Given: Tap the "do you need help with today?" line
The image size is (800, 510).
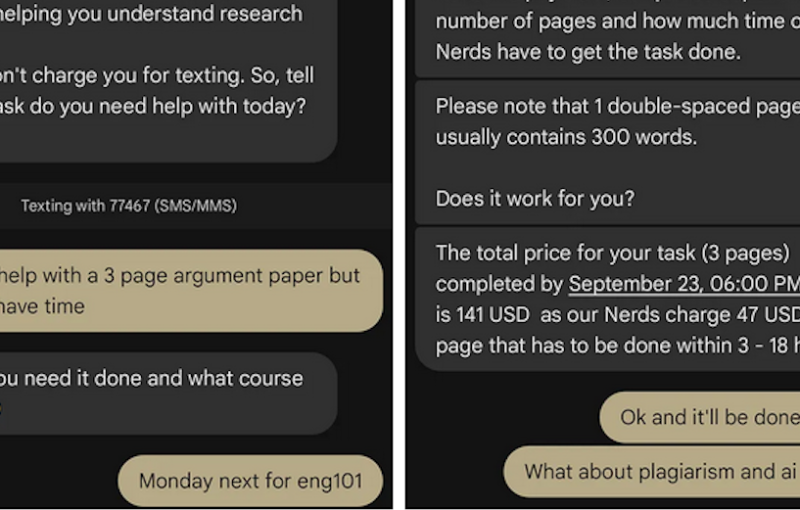Looking at the screenshot, I should pos(152,106).
